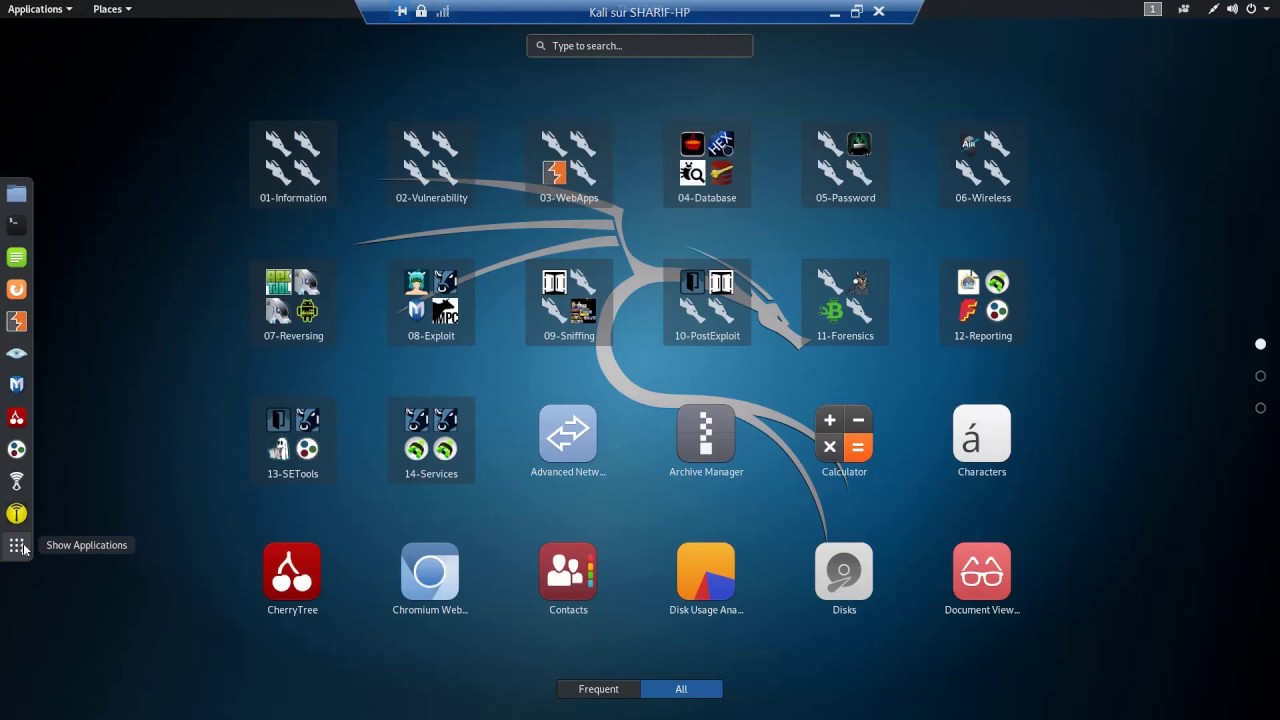Image resolution: width=1280 pixels, height=720 pixels.
Task: Open the 02-Vulnerability folder
Action: (431, 166)
